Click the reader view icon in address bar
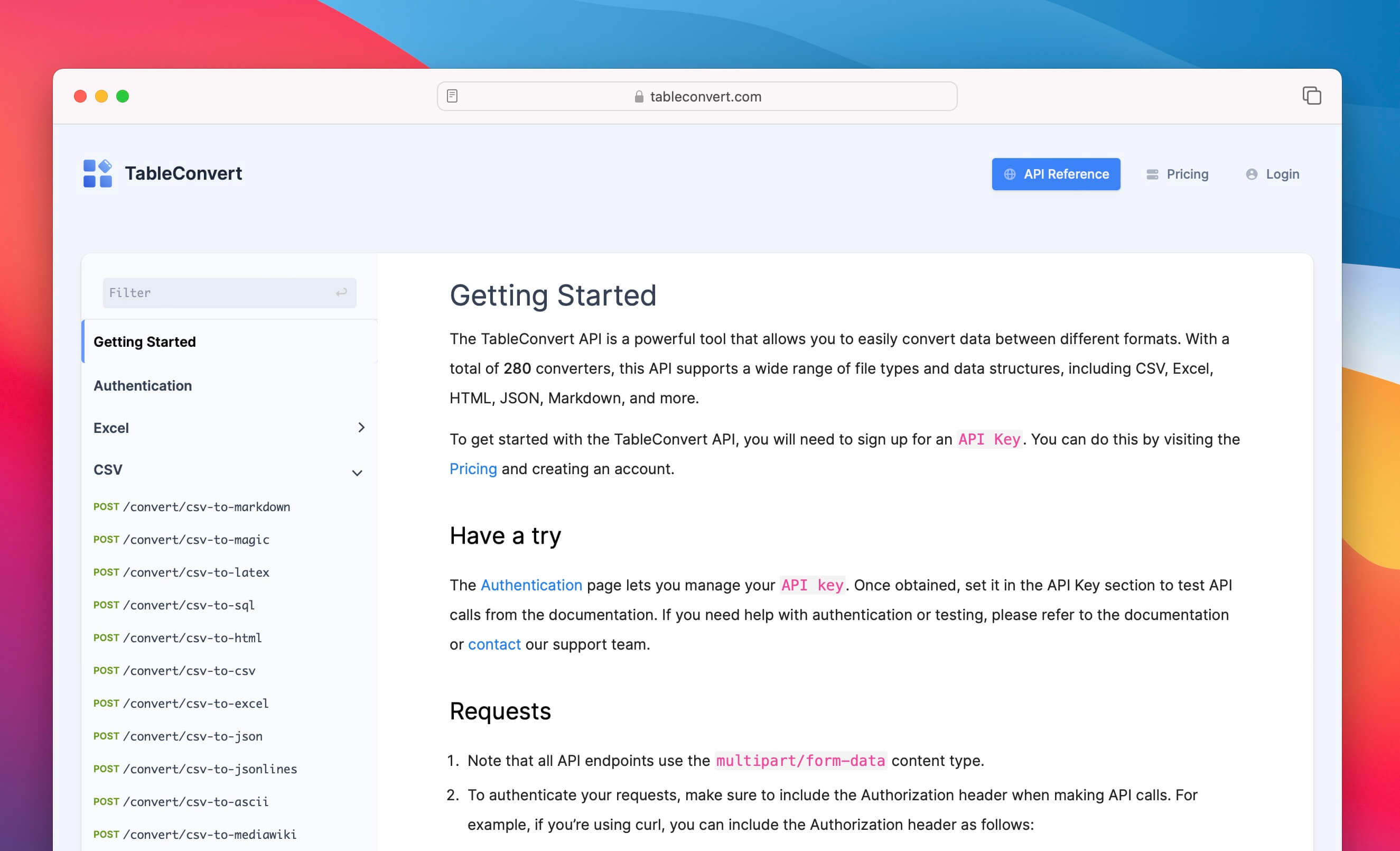The height and width of the screenshot is (851, 1400). (x=452, y=96)
